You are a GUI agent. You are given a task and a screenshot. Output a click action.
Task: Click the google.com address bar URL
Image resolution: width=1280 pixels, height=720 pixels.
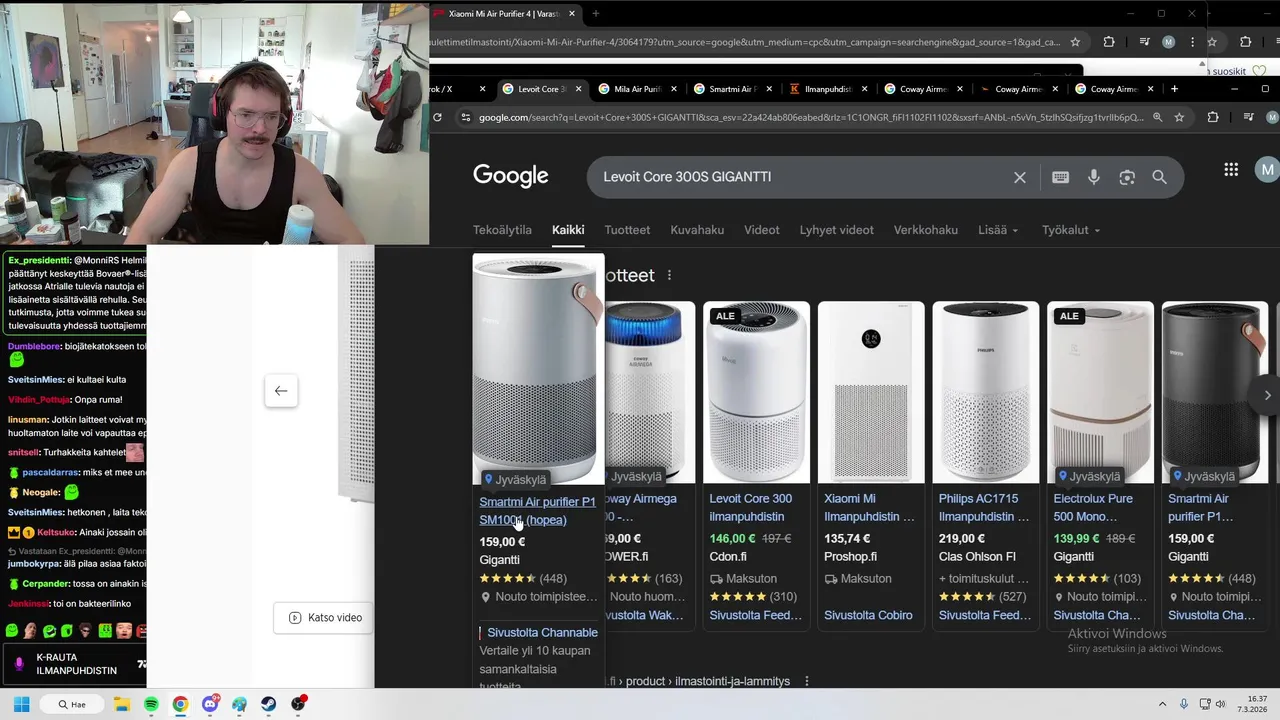point(810,117)
